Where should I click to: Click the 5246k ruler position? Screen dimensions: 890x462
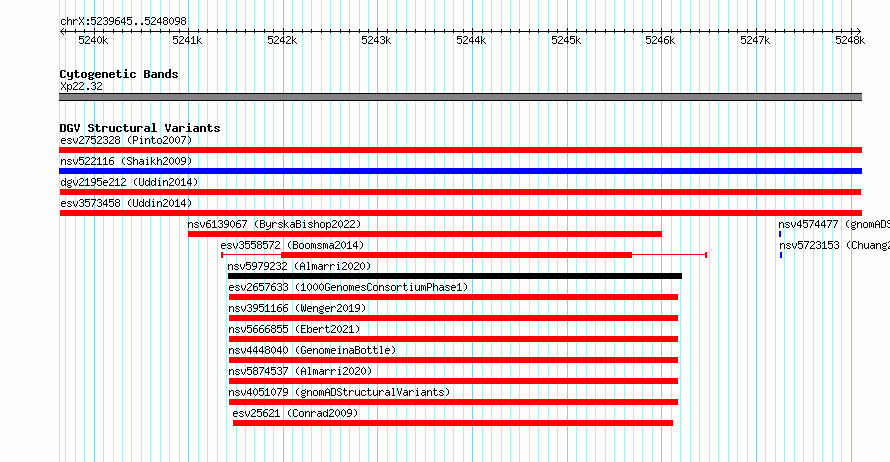coord(660,40)
